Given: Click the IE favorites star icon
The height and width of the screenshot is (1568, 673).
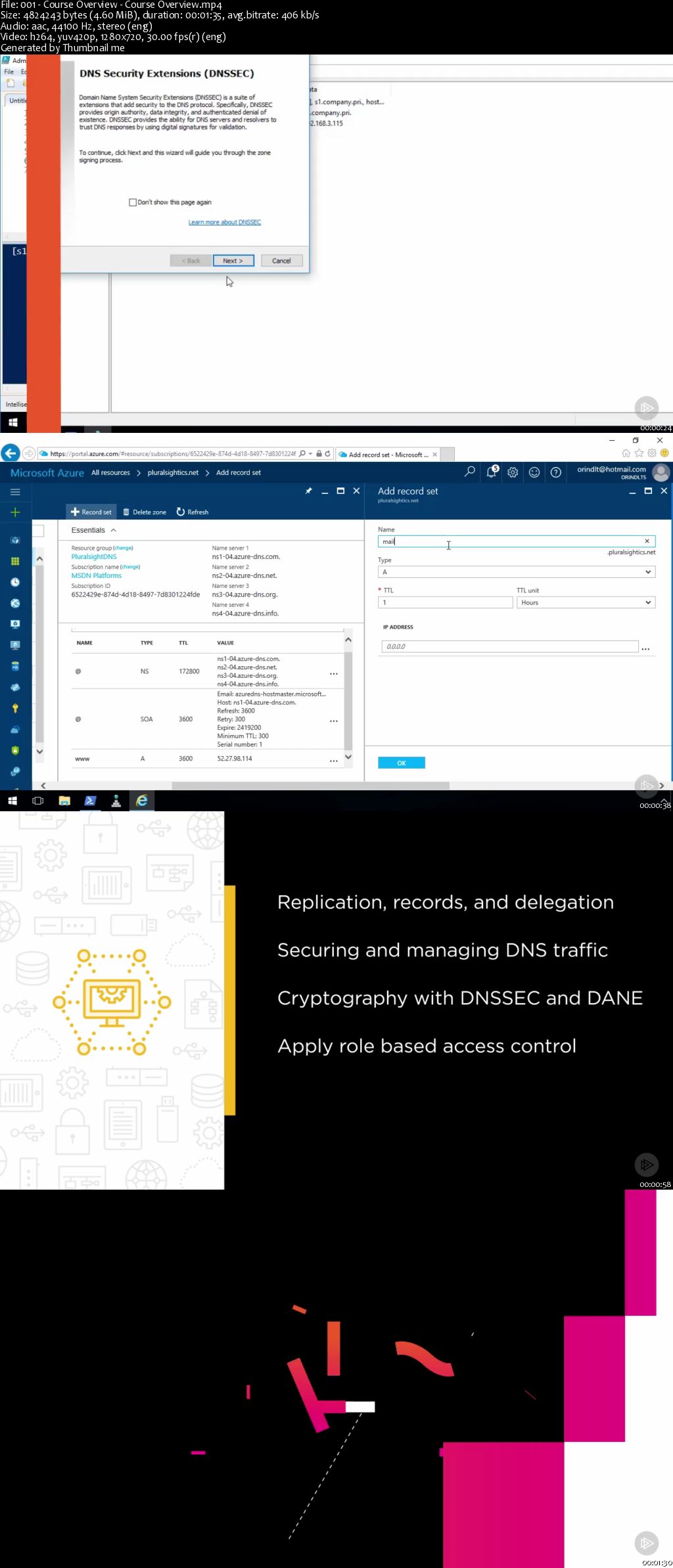Looking at the screenshot, I should point(639,453).
